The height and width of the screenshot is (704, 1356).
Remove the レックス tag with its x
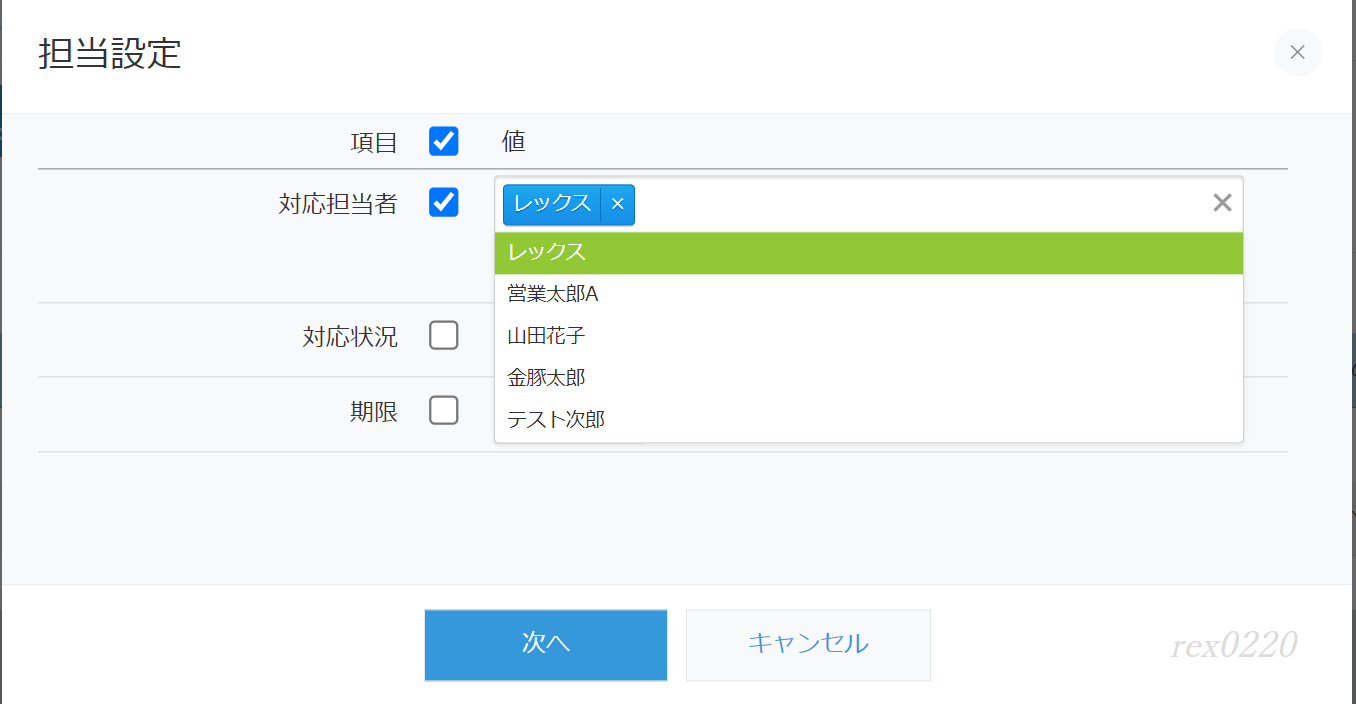point(617,204)
